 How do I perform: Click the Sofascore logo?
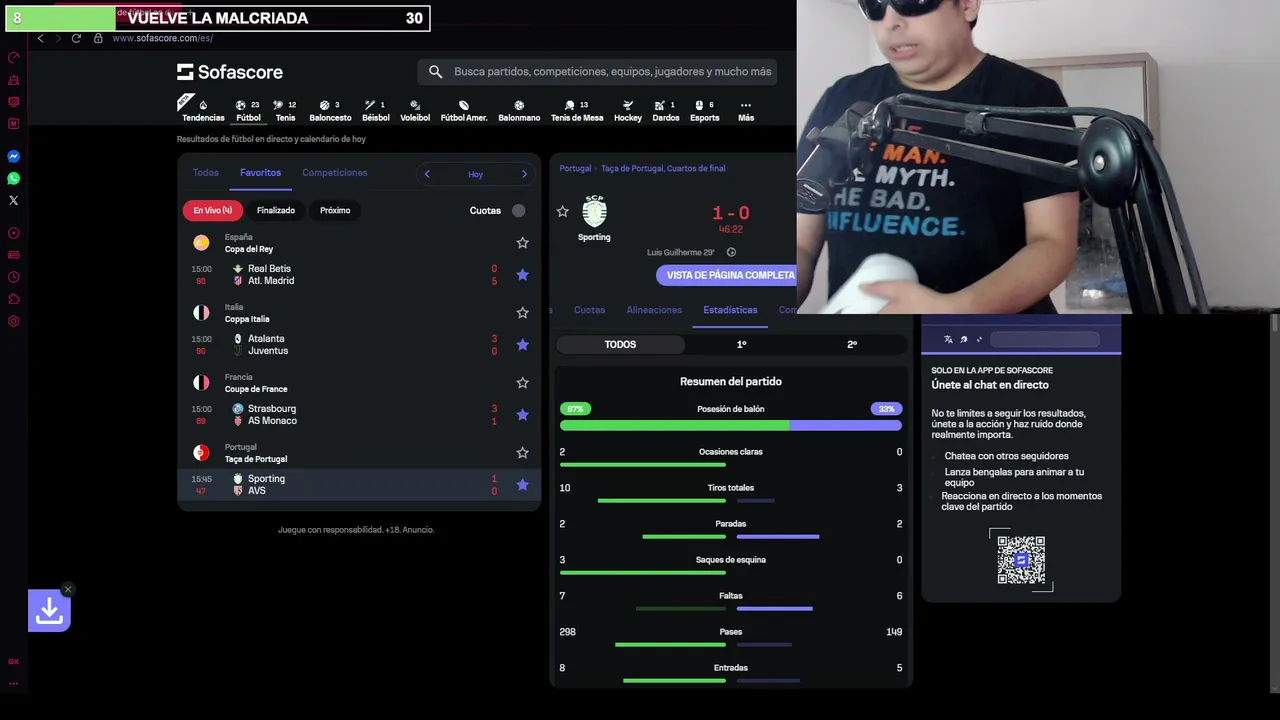(230, 72)
